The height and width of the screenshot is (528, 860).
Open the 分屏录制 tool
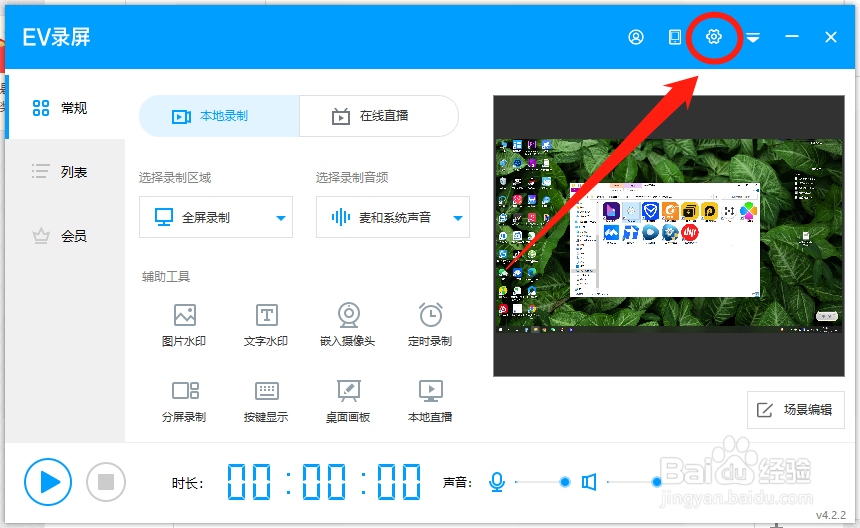[184, 401]
